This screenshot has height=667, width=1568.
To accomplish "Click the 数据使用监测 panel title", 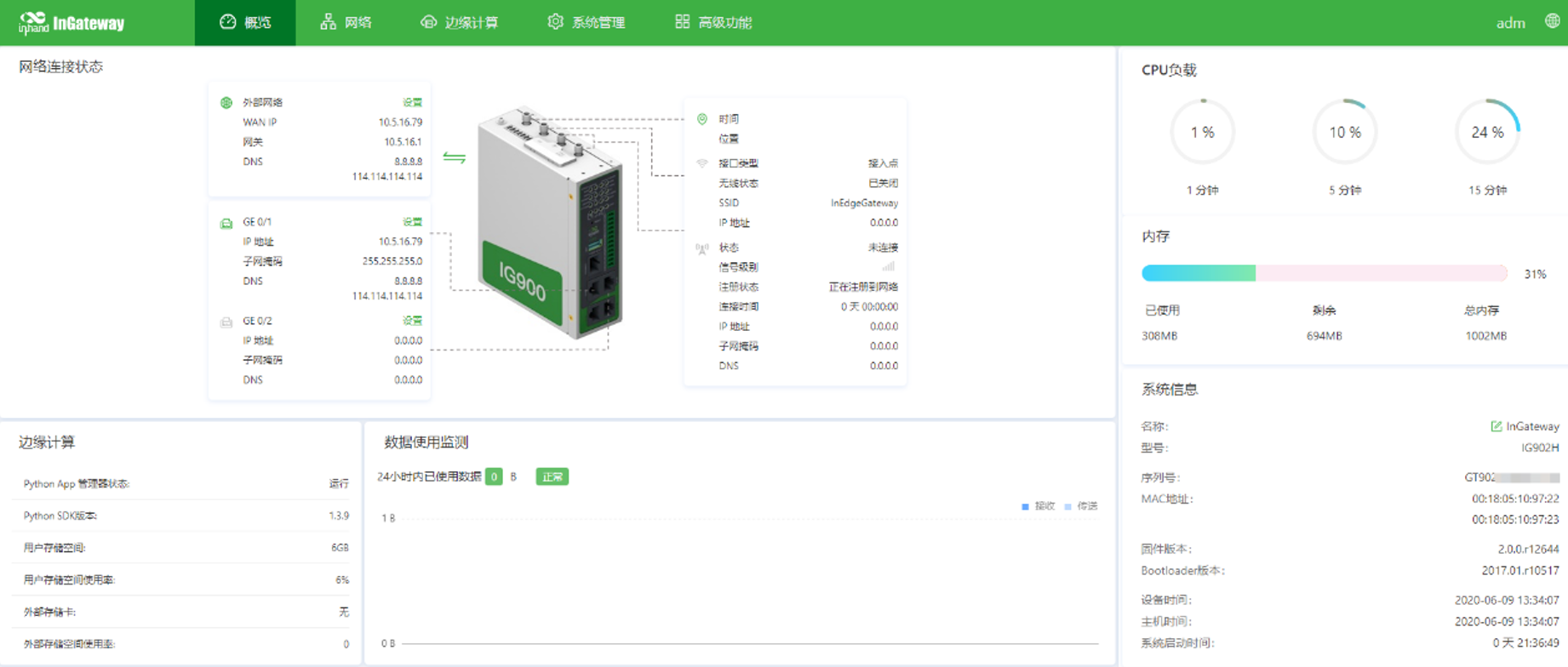I will coord(426,442).
